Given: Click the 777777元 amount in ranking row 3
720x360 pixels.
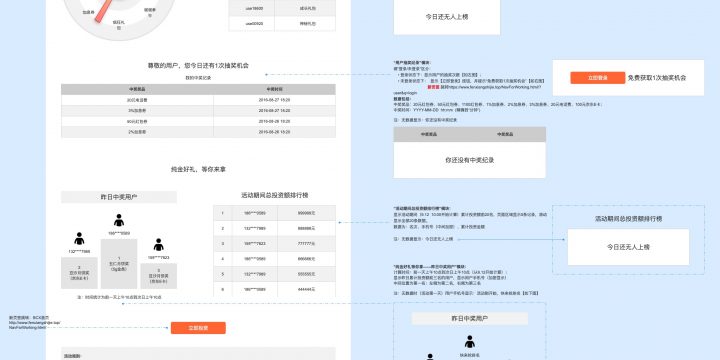Looking at the screenshot, I should coord(306,244).
